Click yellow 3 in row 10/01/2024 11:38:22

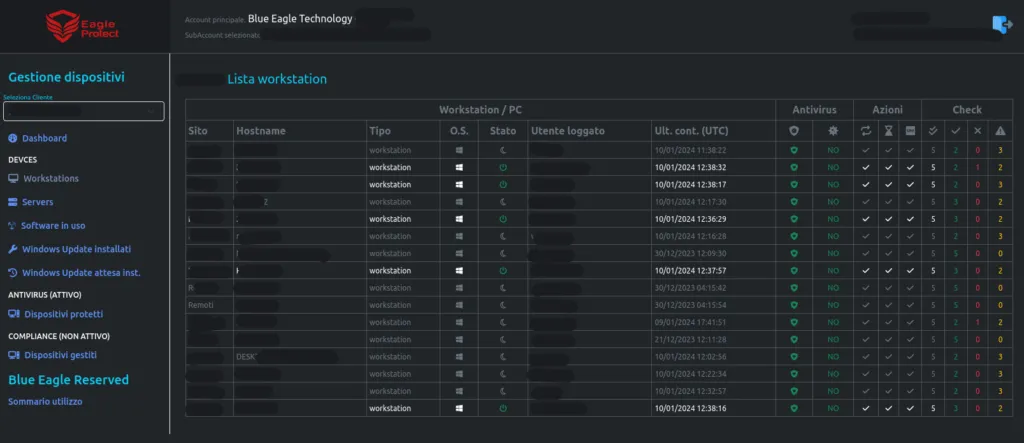[1000, 150]
